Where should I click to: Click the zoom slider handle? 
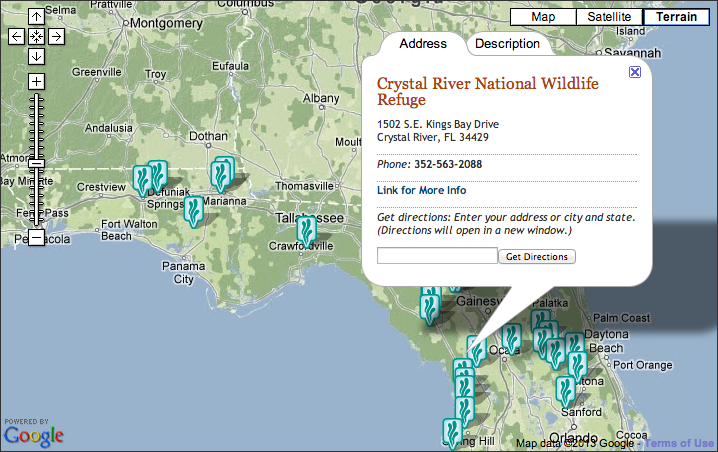pos(36,163)
